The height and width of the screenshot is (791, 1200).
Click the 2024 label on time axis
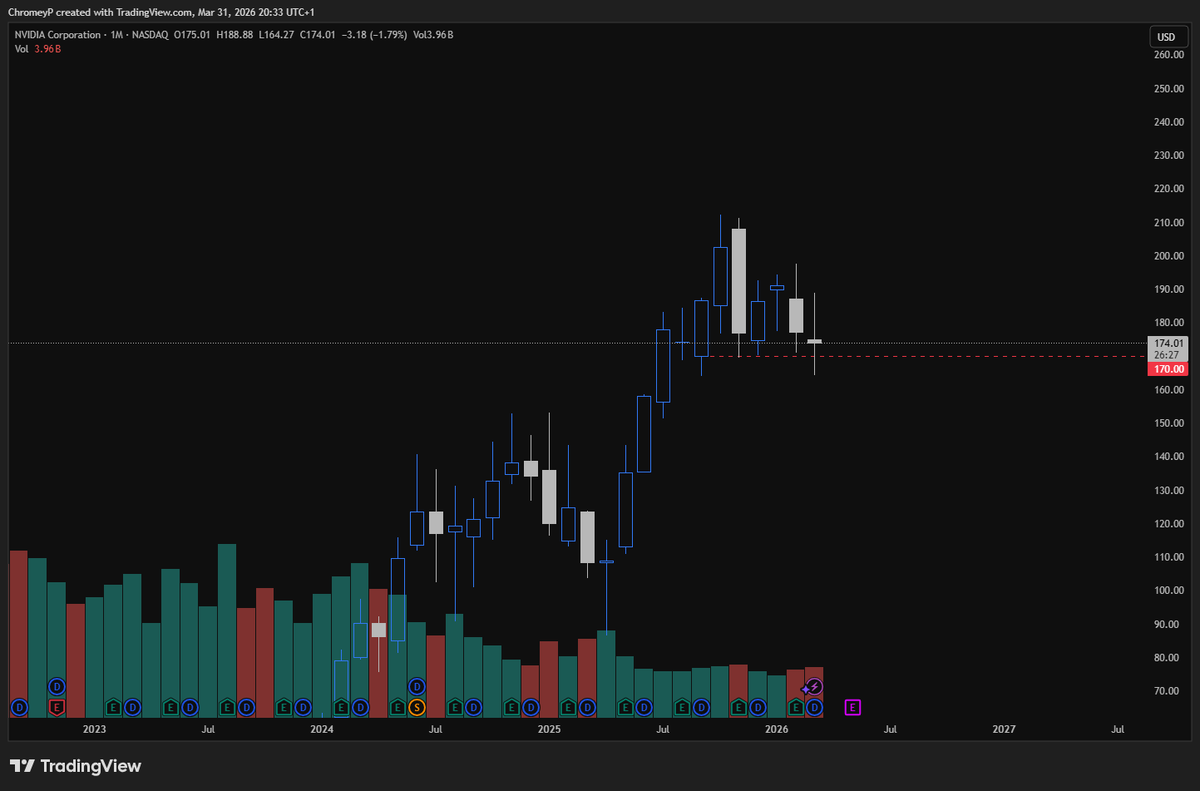[x=322, y=730]
